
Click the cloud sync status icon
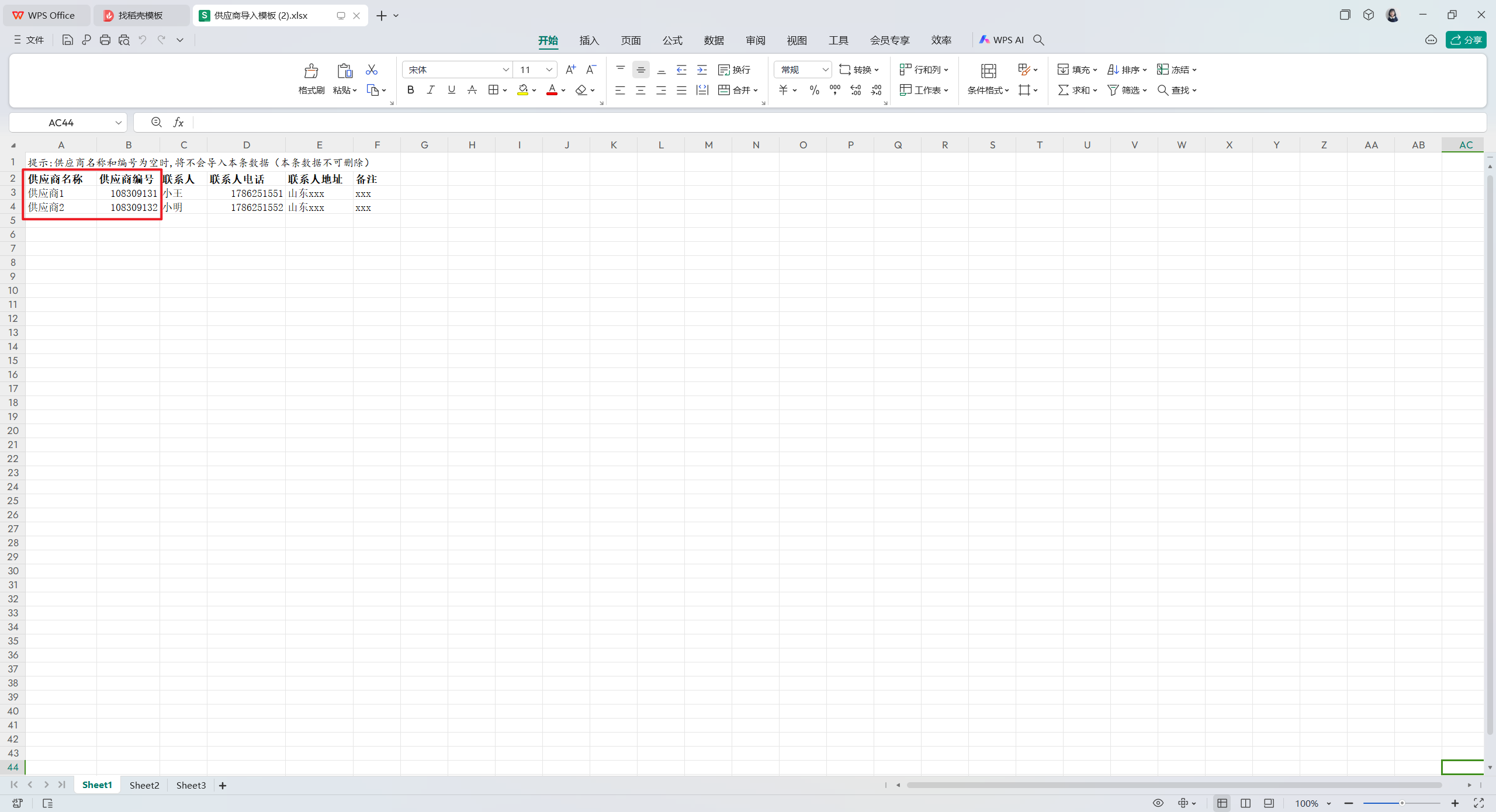1431,40
